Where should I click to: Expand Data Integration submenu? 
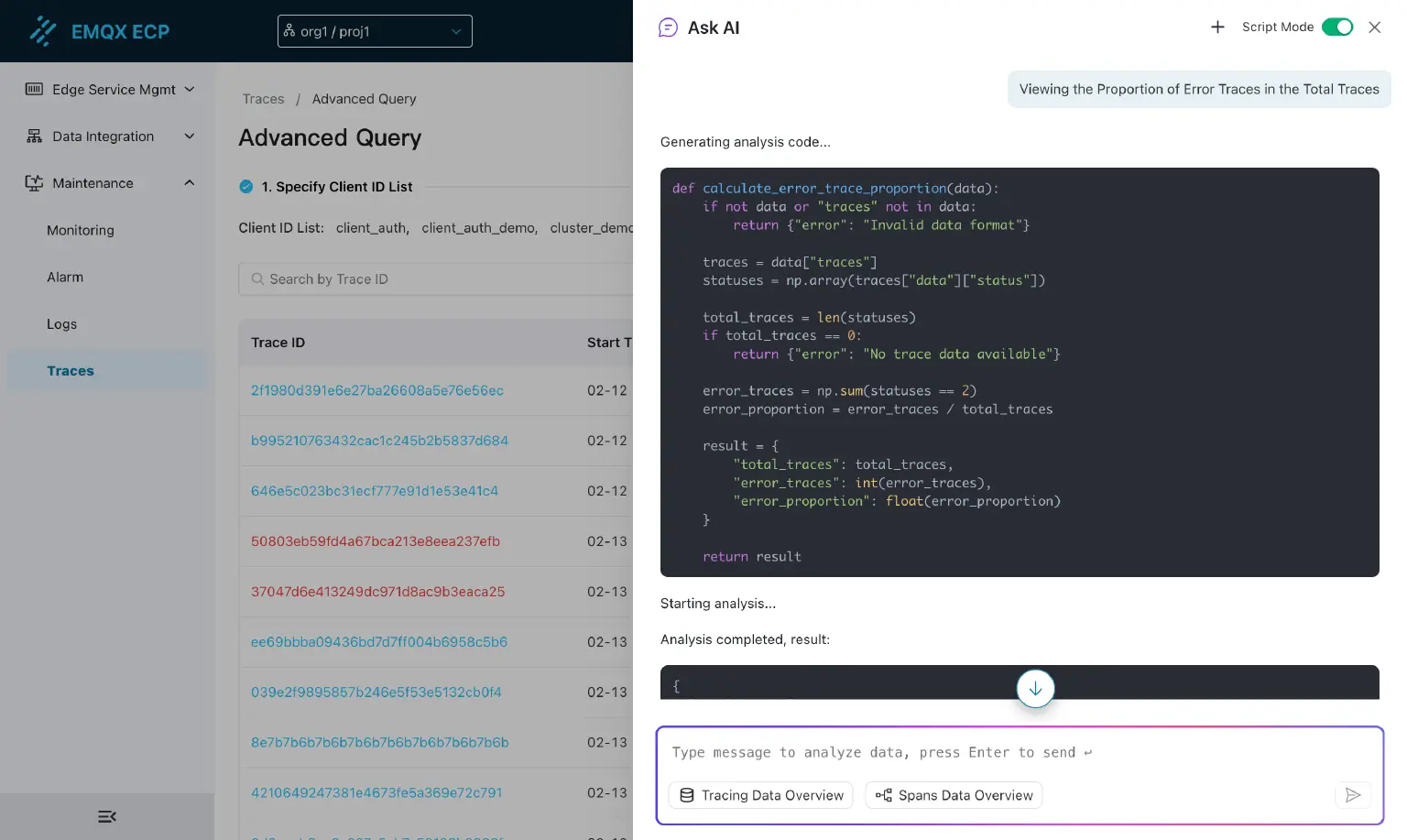190,136
